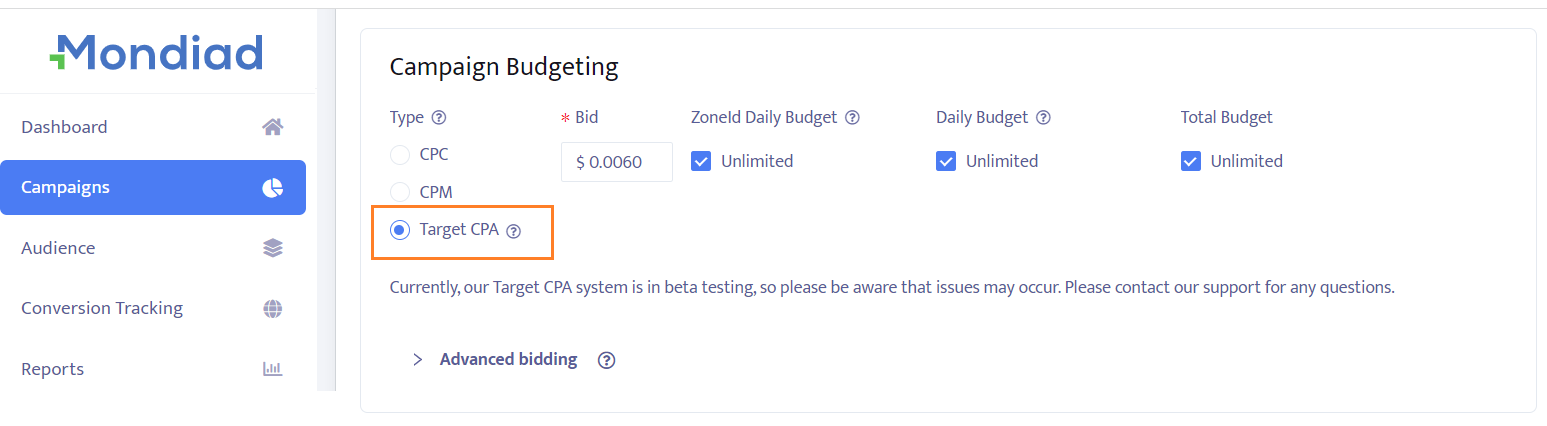The image size is (1547, 426).
Task: Select the CPM radio button
Action: point(400,192)
